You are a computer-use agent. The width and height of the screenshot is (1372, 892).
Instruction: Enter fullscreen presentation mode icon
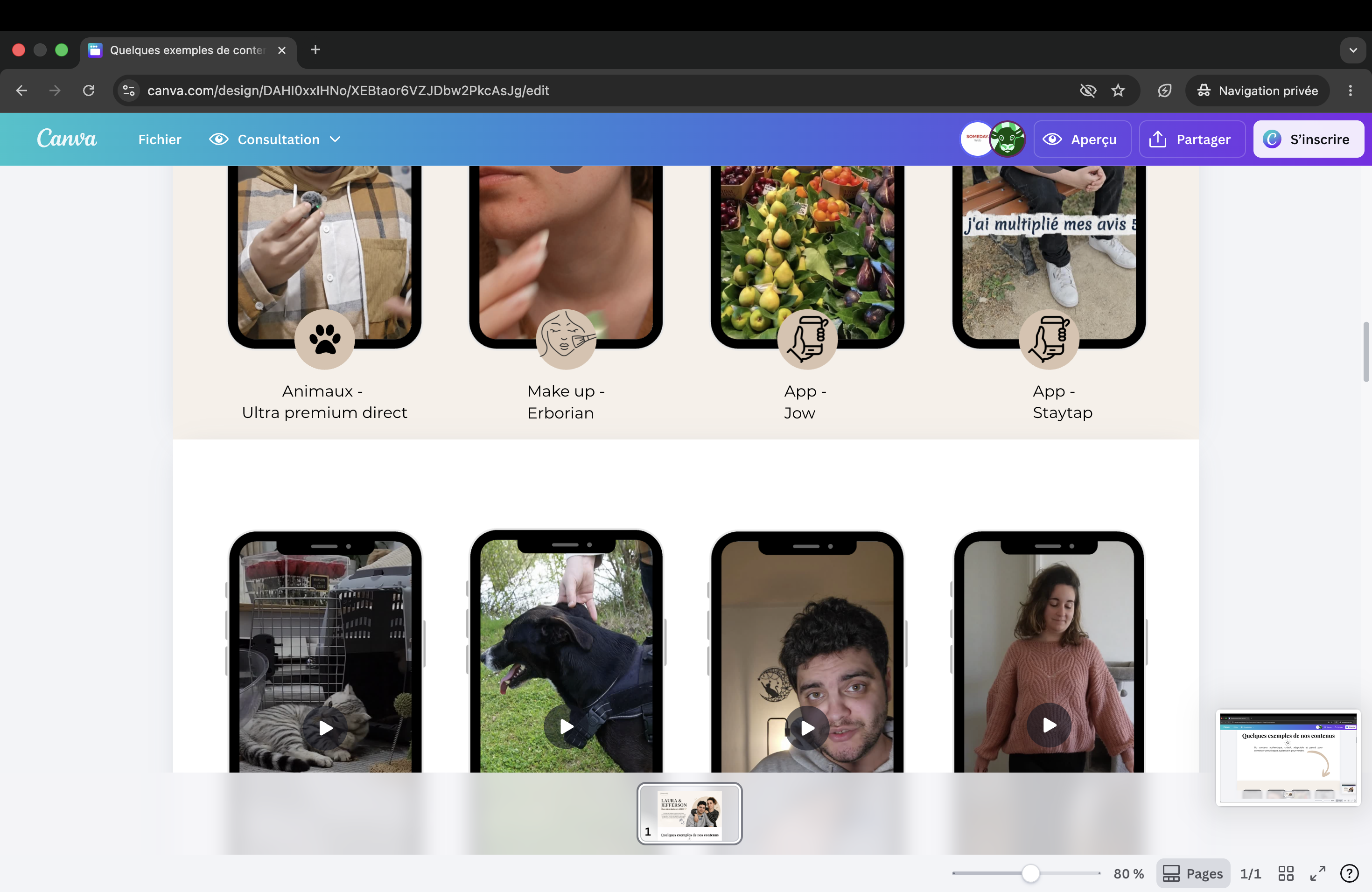(x=1318, y=873)
